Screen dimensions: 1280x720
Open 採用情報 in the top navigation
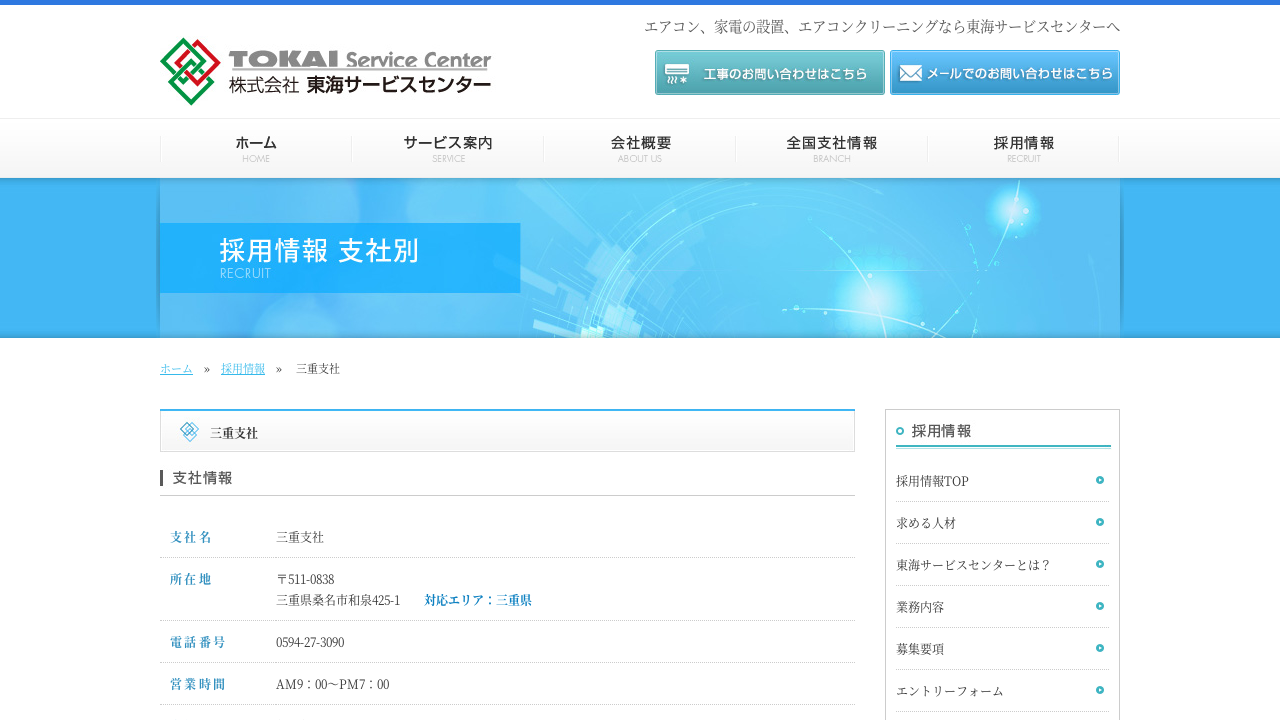pos(1023,148)
